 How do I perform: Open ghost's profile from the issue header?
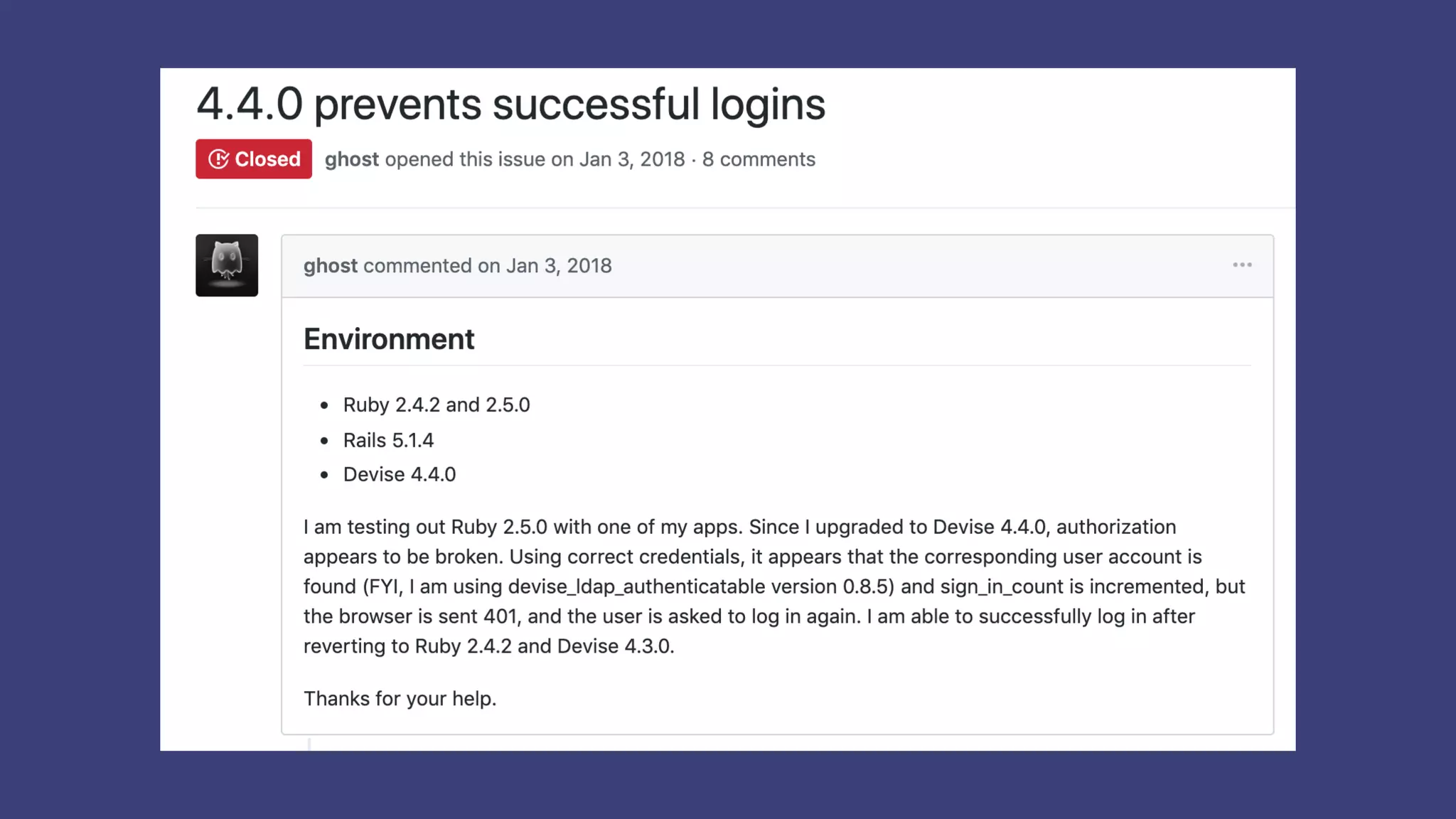click(351, 159)
